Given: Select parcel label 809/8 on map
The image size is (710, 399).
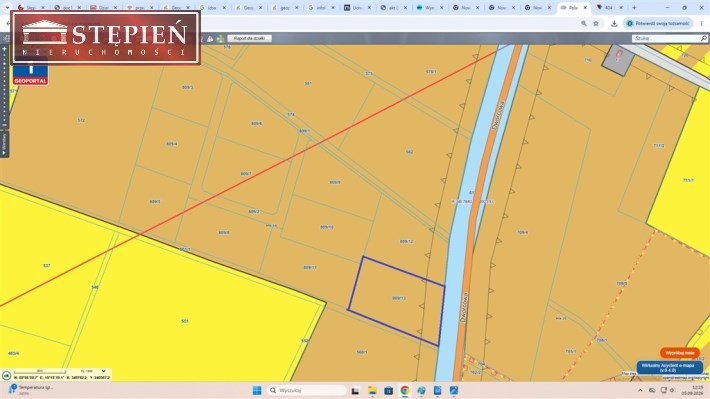Looking at the screenshot, I should [x=224, y=232].
